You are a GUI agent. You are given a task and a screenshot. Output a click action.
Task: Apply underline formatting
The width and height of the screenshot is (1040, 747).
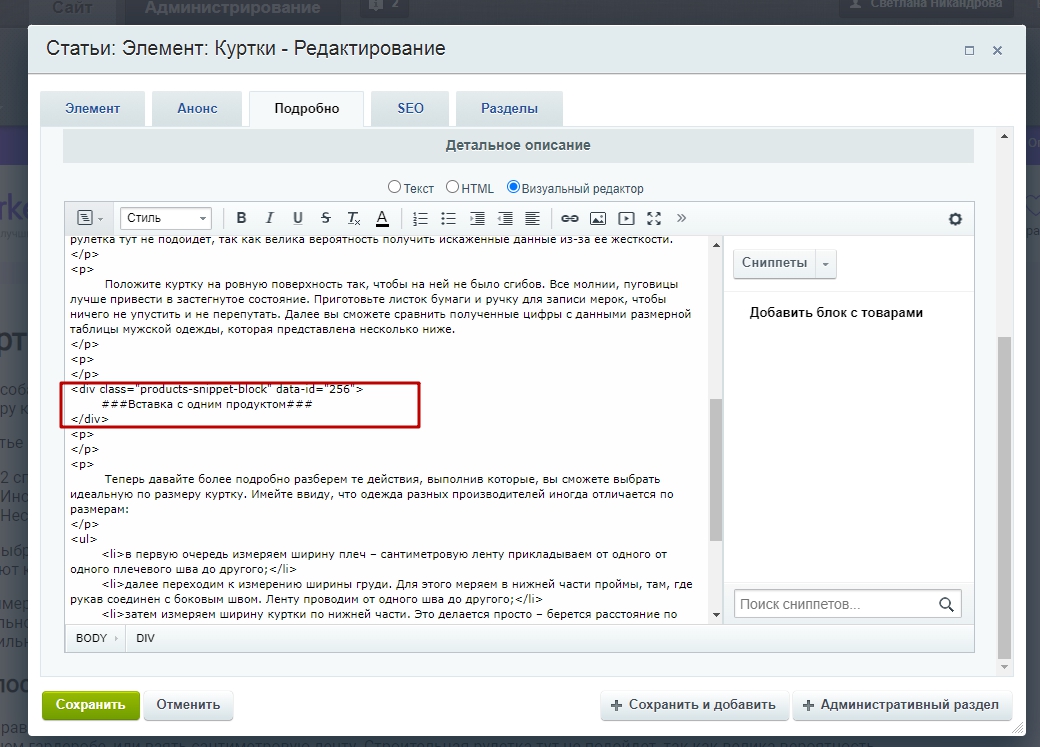[x=298, y=218]
